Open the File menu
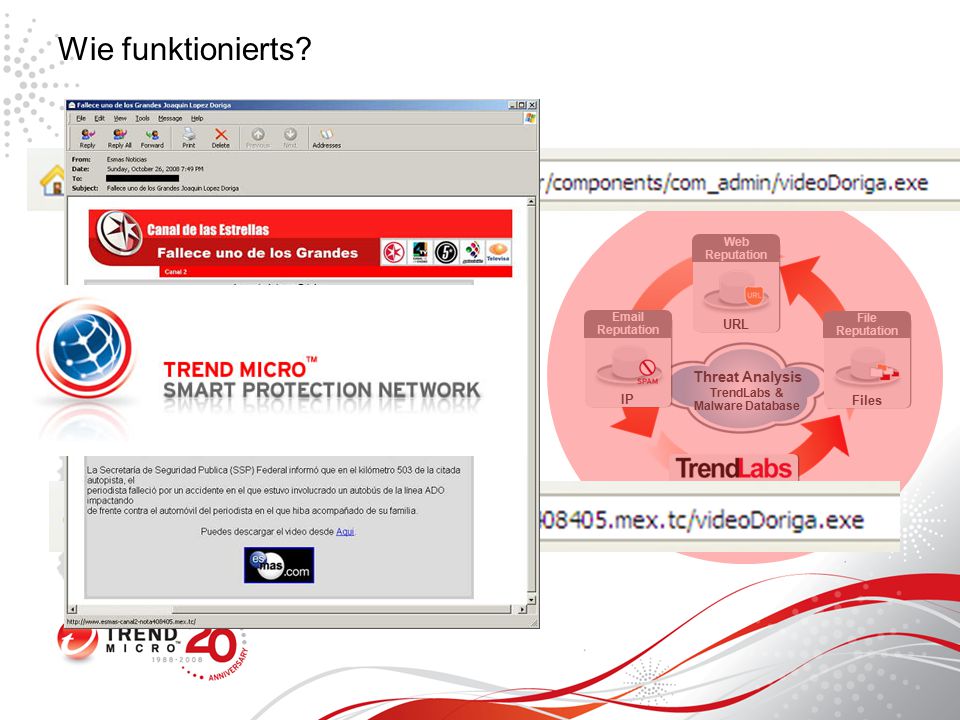960x720 pixels. click(x=81, y=118)
